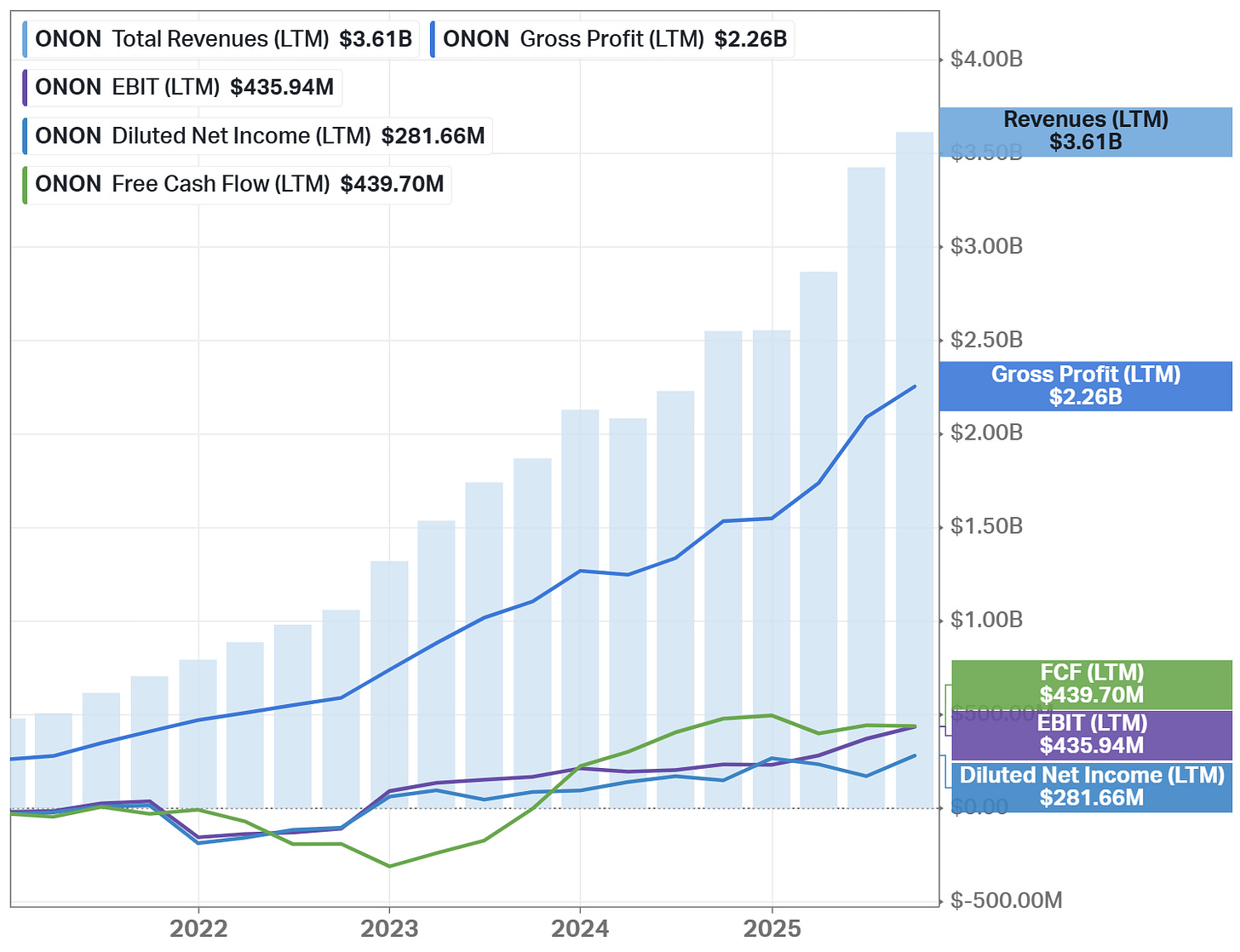1240x952 pixels.
Task: Click the 2022 x-axis label
Action: (198, 929)
